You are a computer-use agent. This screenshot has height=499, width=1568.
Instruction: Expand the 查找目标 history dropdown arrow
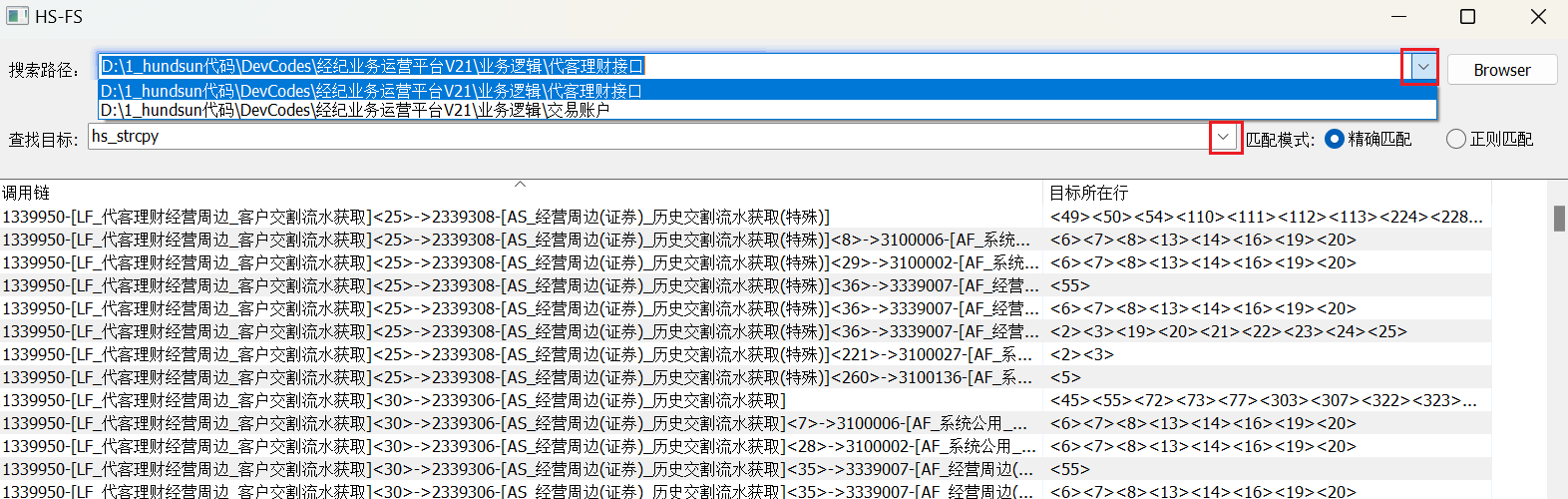pyautogui.click(x=1224, y=137)
